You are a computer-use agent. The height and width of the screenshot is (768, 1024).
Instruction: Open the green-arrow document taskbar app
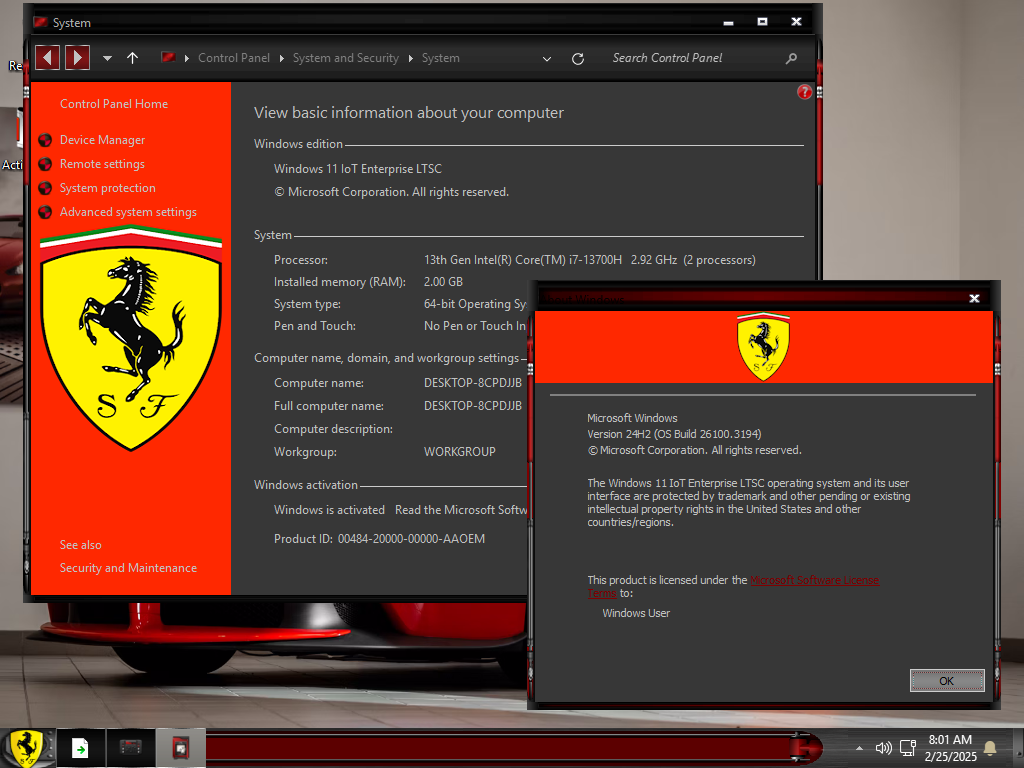pos(80,748)
